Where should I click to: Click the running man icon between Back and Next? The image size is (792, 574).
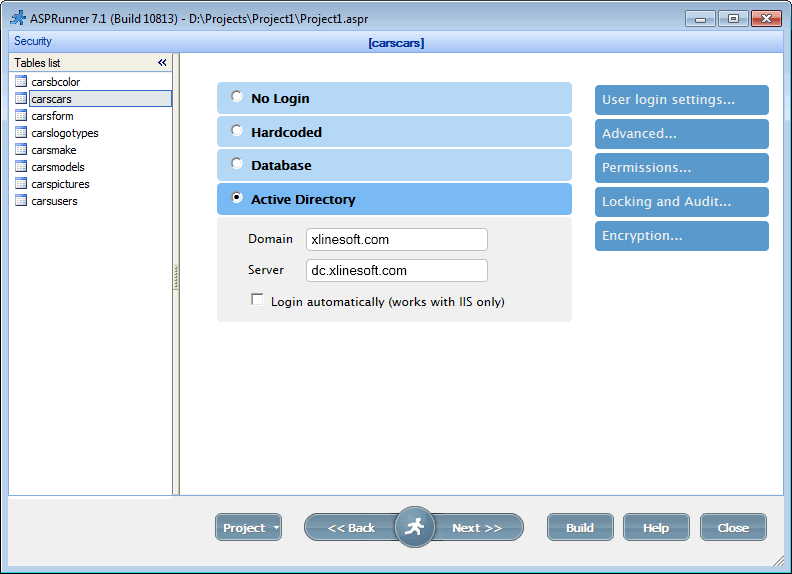coord(414,527)
